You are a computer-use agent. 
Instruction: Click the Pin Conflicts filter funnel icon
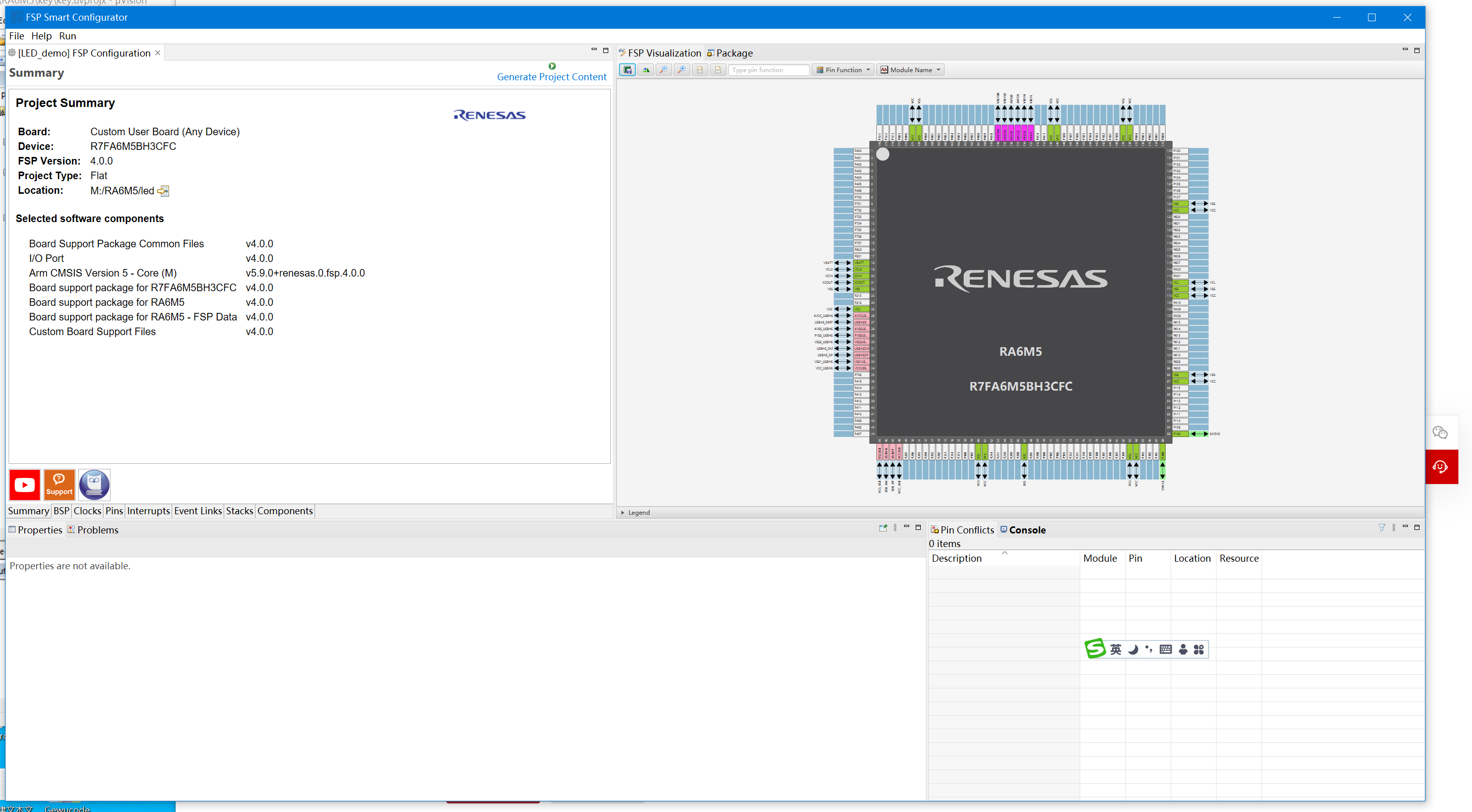(x=1382, y=527)
